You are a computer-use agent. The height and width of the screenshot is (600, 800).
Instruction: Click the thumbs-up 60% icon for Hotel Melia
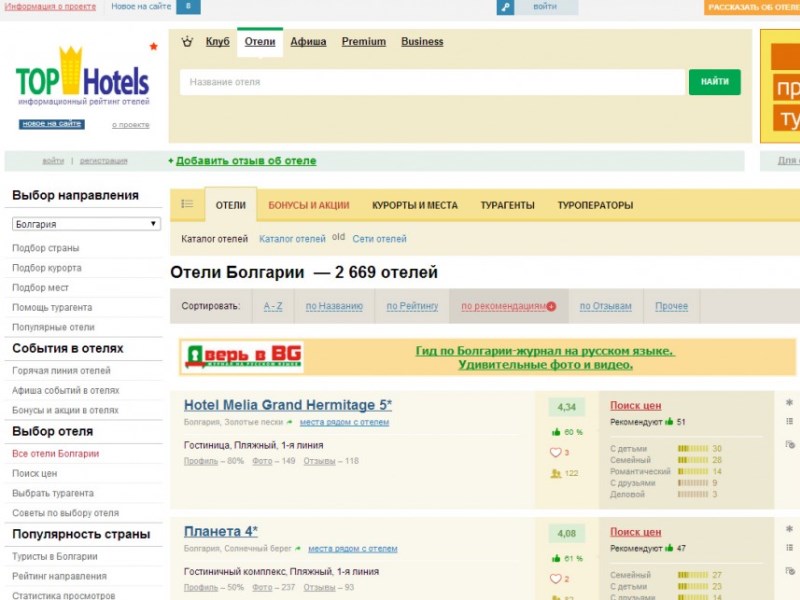click(557, 432)
